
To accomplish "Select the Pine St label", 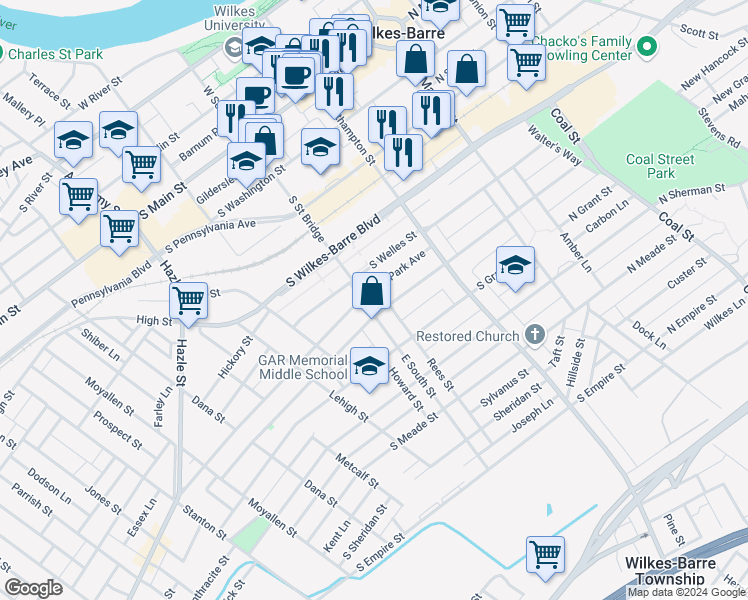I will tap(675, 529).
